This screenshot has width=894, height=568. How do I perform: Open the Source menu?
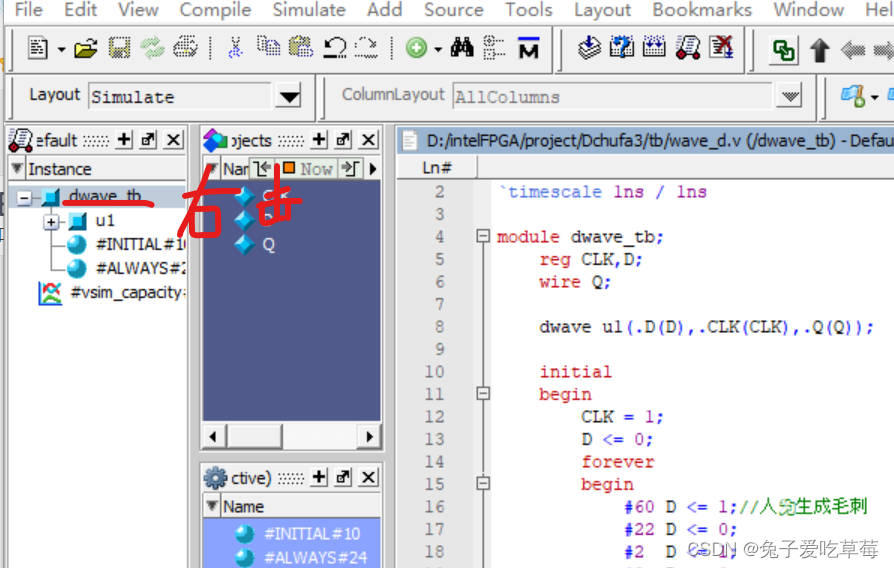point(454,10)
